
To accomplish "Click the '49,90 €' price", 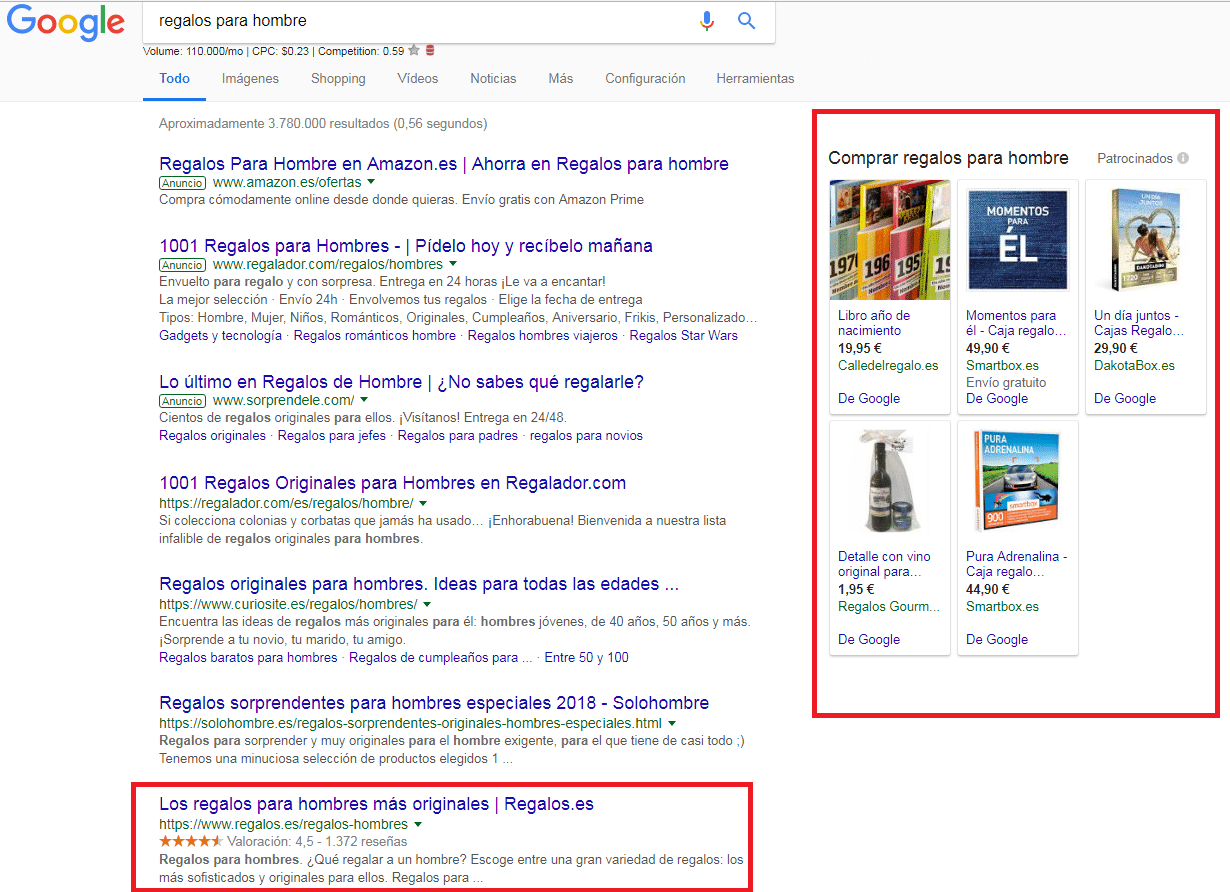I will (x=988, y=349).
